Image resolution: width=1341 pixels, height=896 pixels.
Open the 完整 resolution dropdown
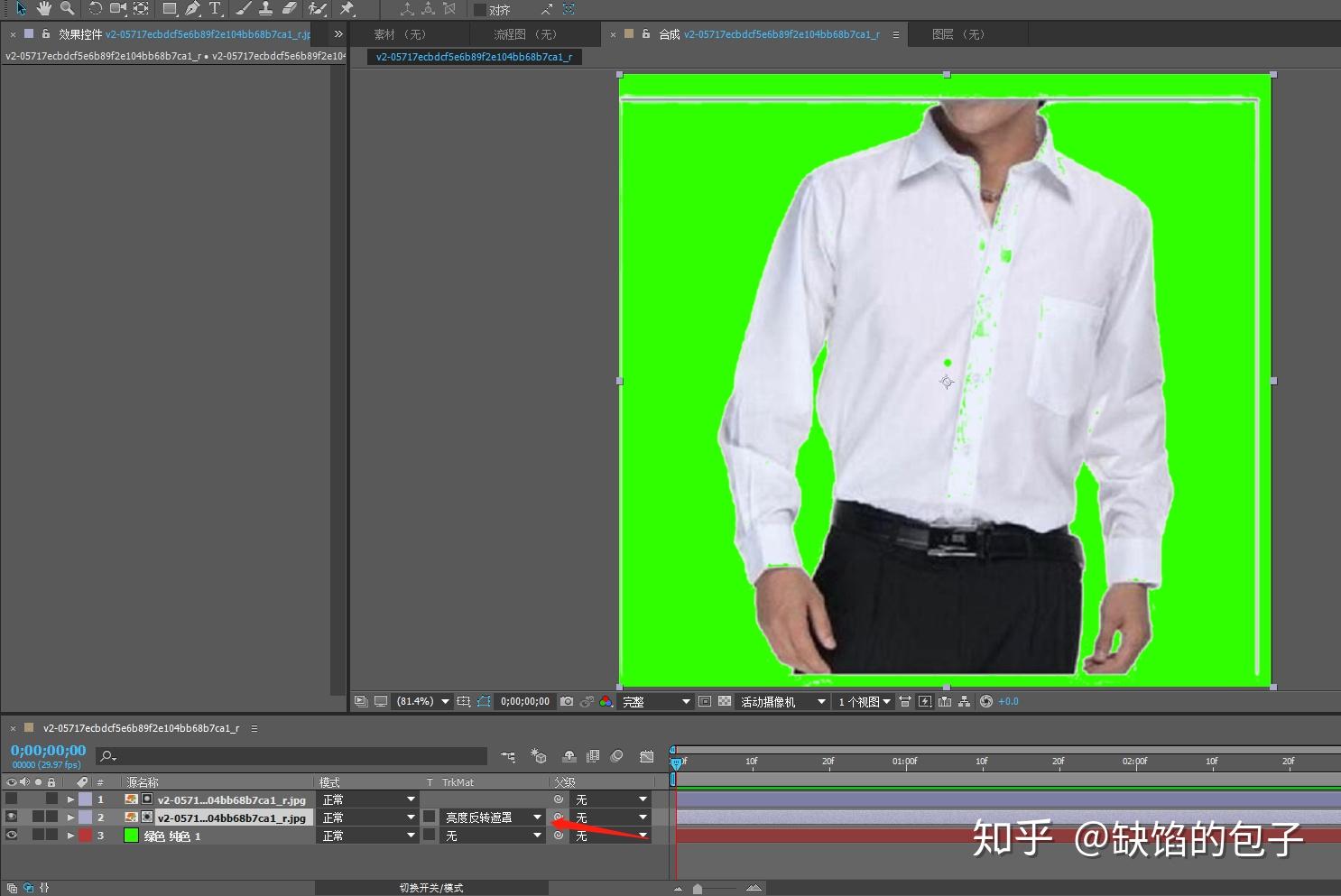point(655,701)
